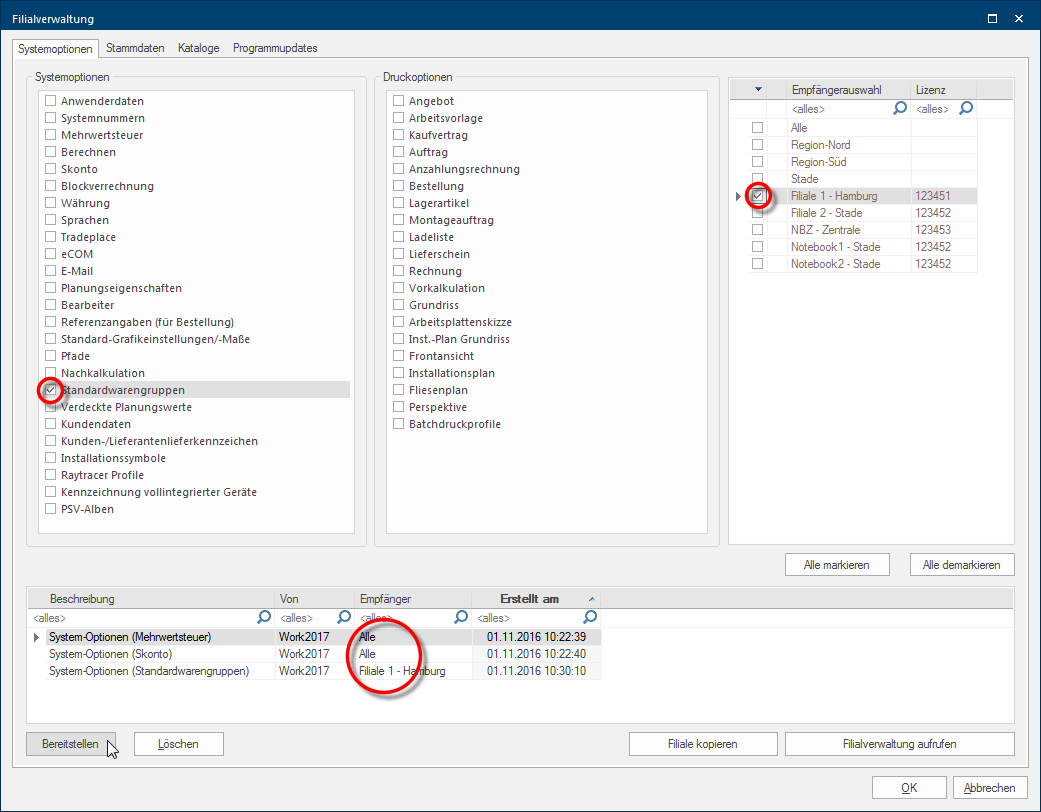This screenshot has width=1041, height=812.
Task: Expand the System-Optionen (Mehrwertsteuer) row indicator
Action: coord(38,636)
